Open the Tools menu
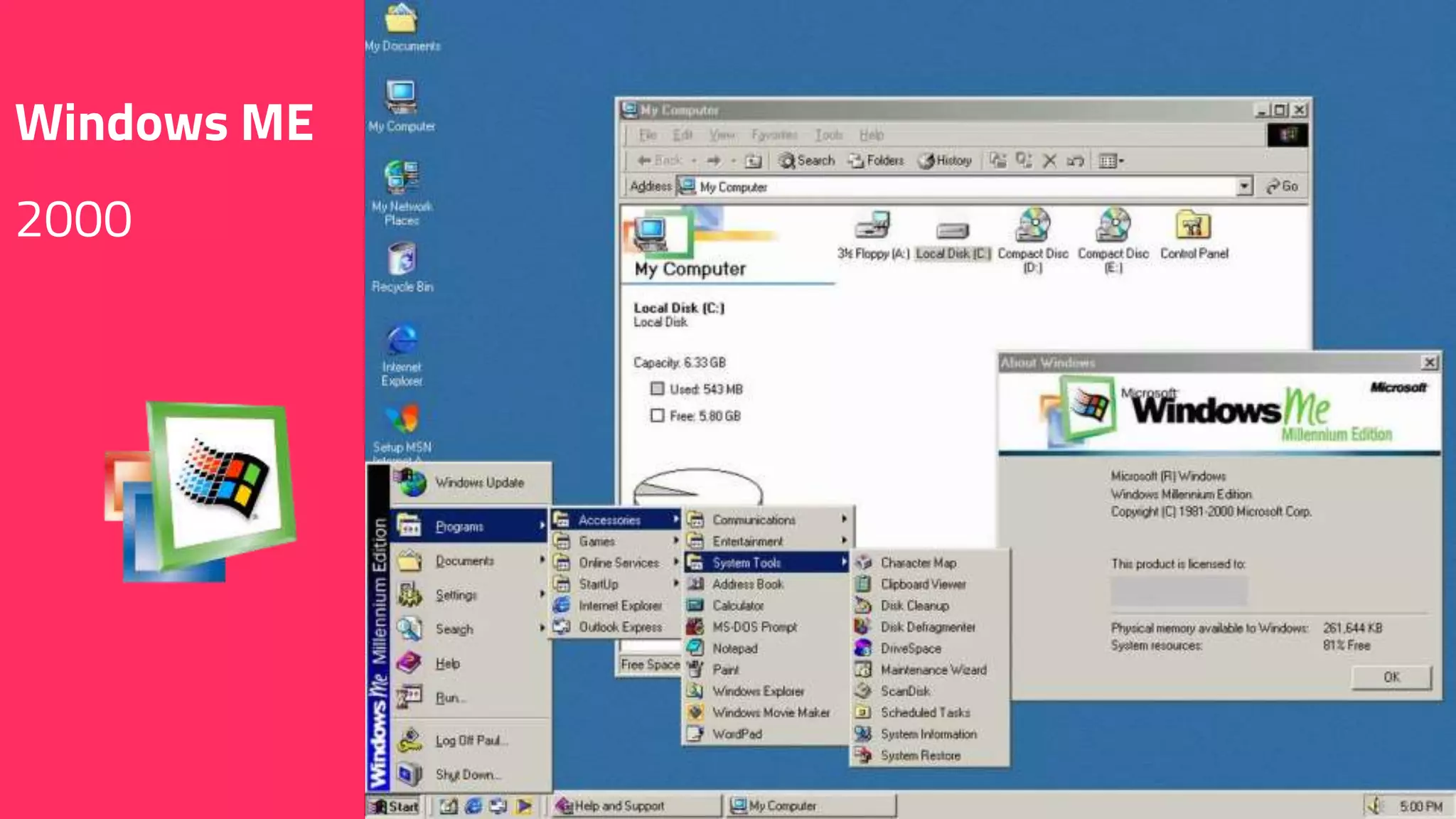 coord(829,135)
